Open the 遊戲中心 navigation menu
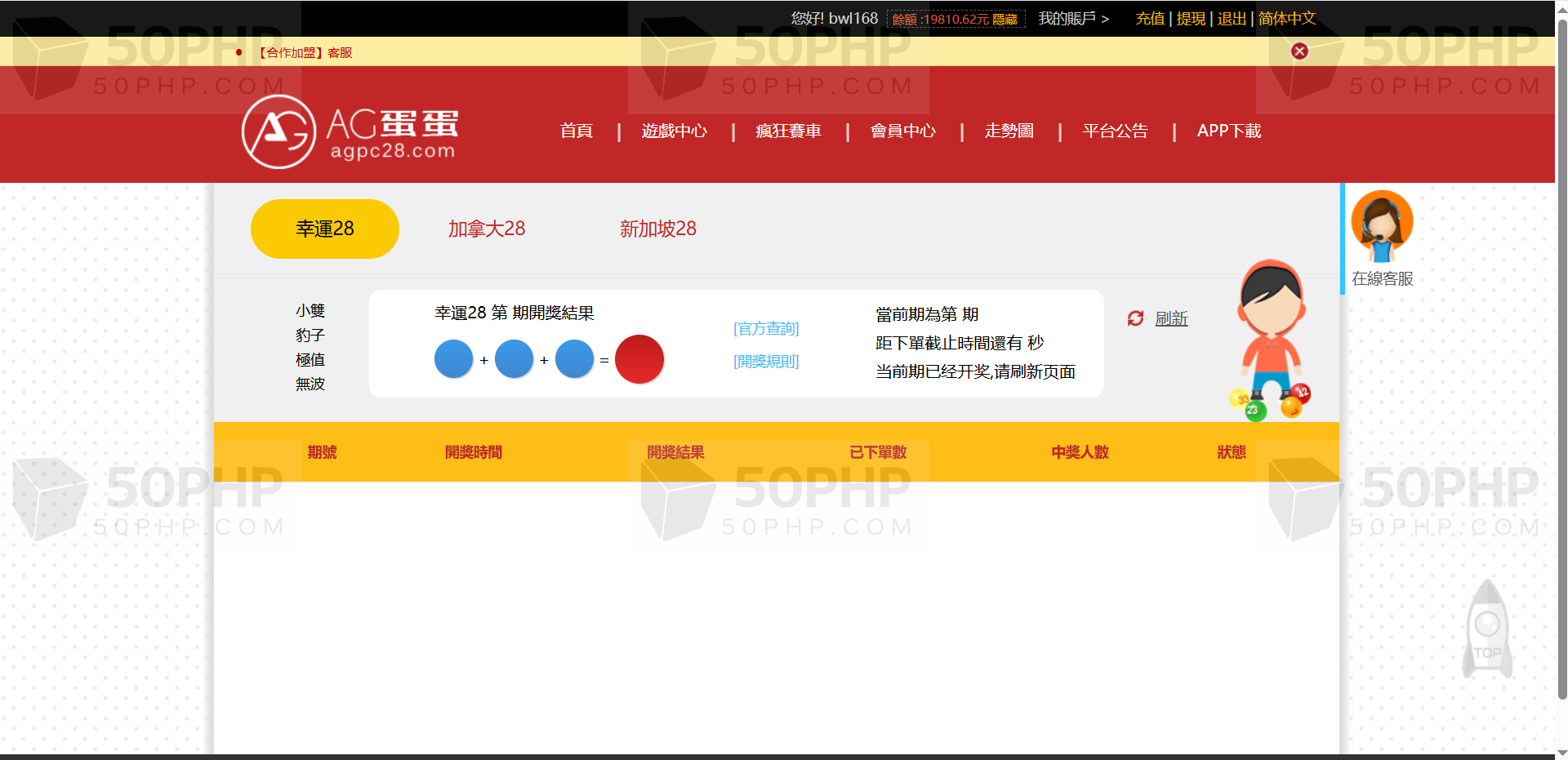The width and height of the screenshot is (1568, 760). 674,131
